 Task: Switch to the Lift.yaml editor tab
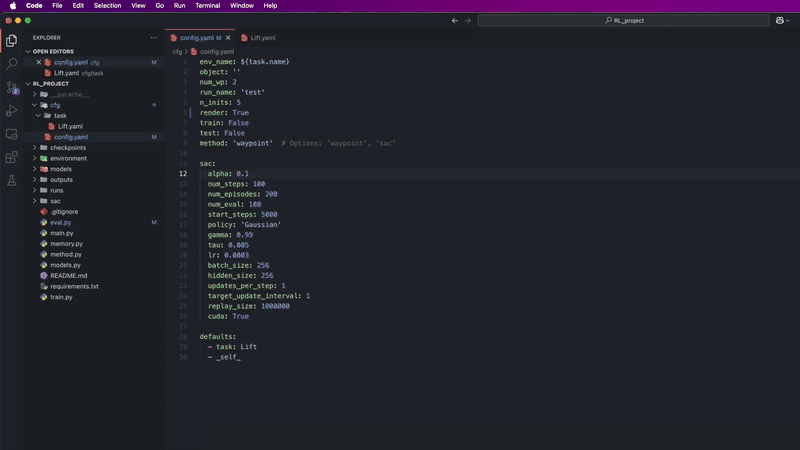pos(262,38)
